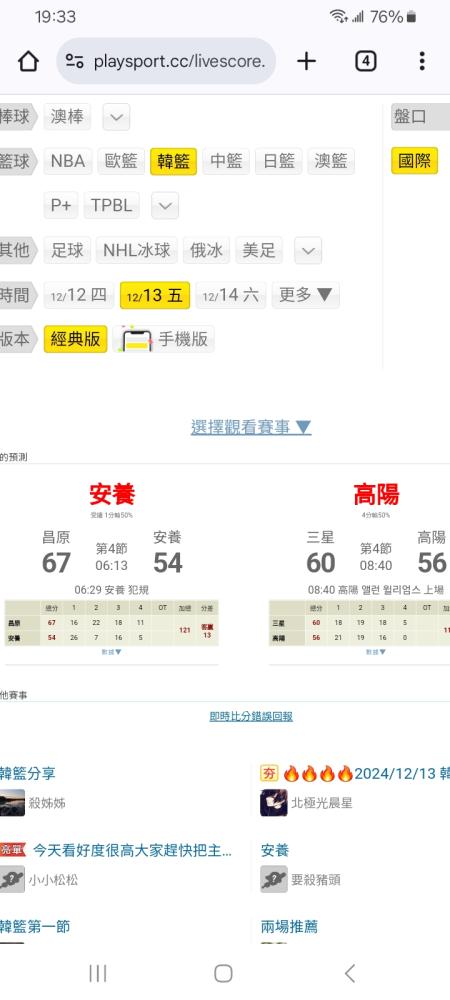The height and width of the screenshot is (1000, 450).
Task: Expand 數據 under the 三星 vs 高陽 table
Action: [x=376, y=652]
